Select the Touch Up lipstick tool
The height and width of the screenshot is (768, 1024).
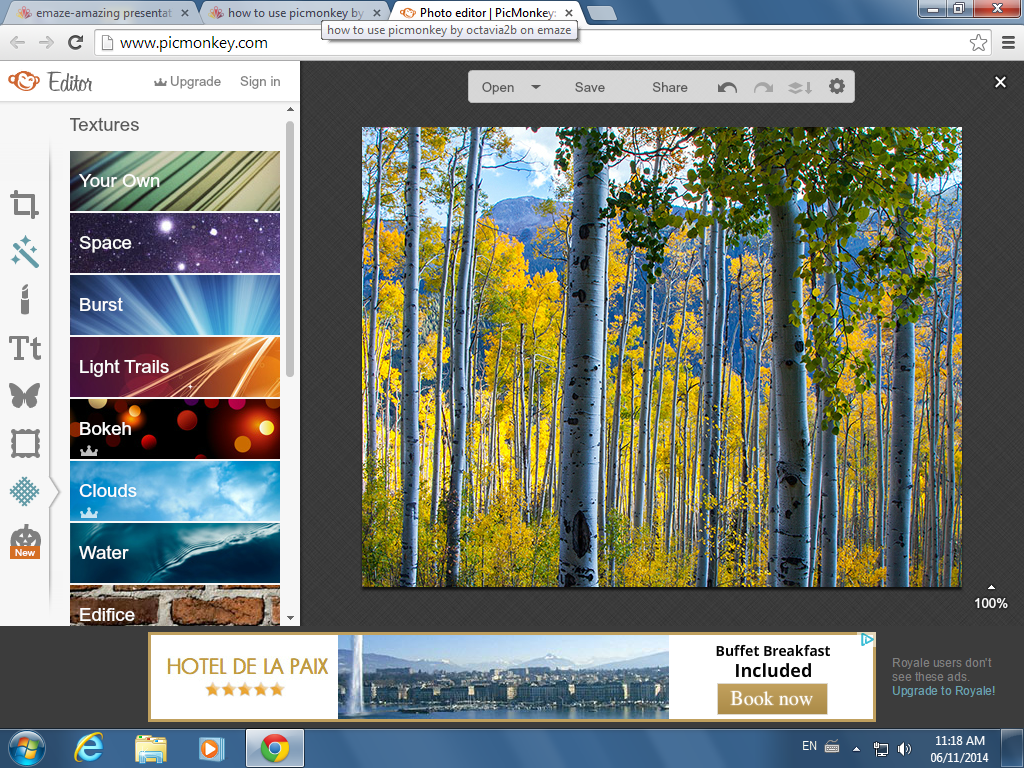24,300
